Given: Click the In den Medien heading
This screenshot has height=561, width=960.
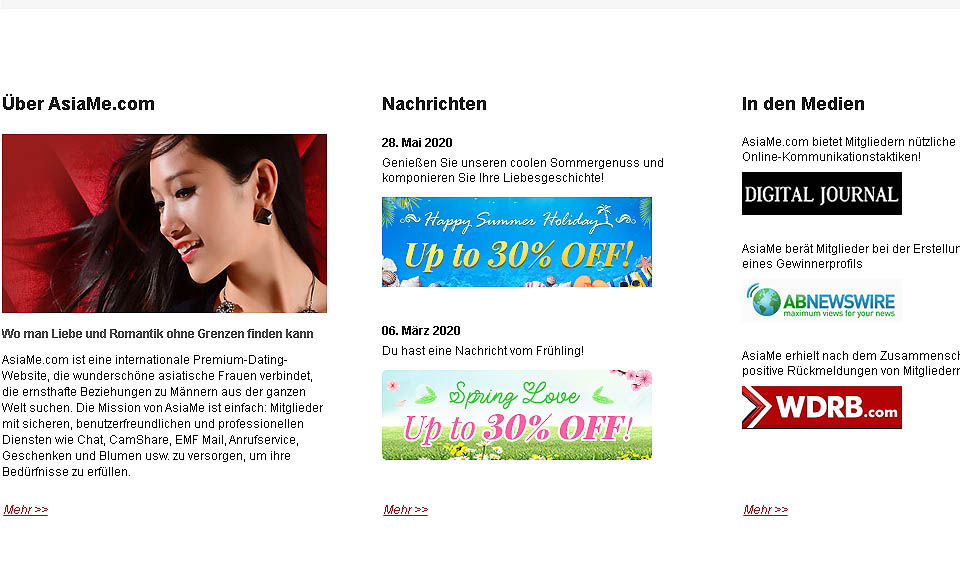Looking at the screenshot, I should coord(803,104).
